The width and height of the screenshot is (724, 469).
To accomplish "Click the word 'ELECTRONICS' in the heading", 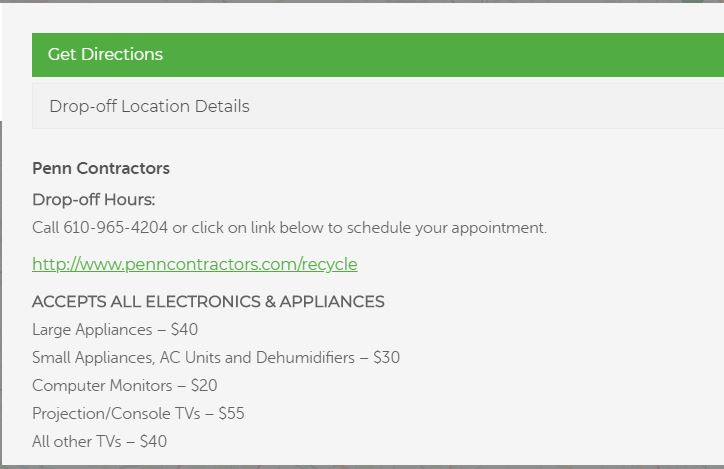I will click(203, 301).
